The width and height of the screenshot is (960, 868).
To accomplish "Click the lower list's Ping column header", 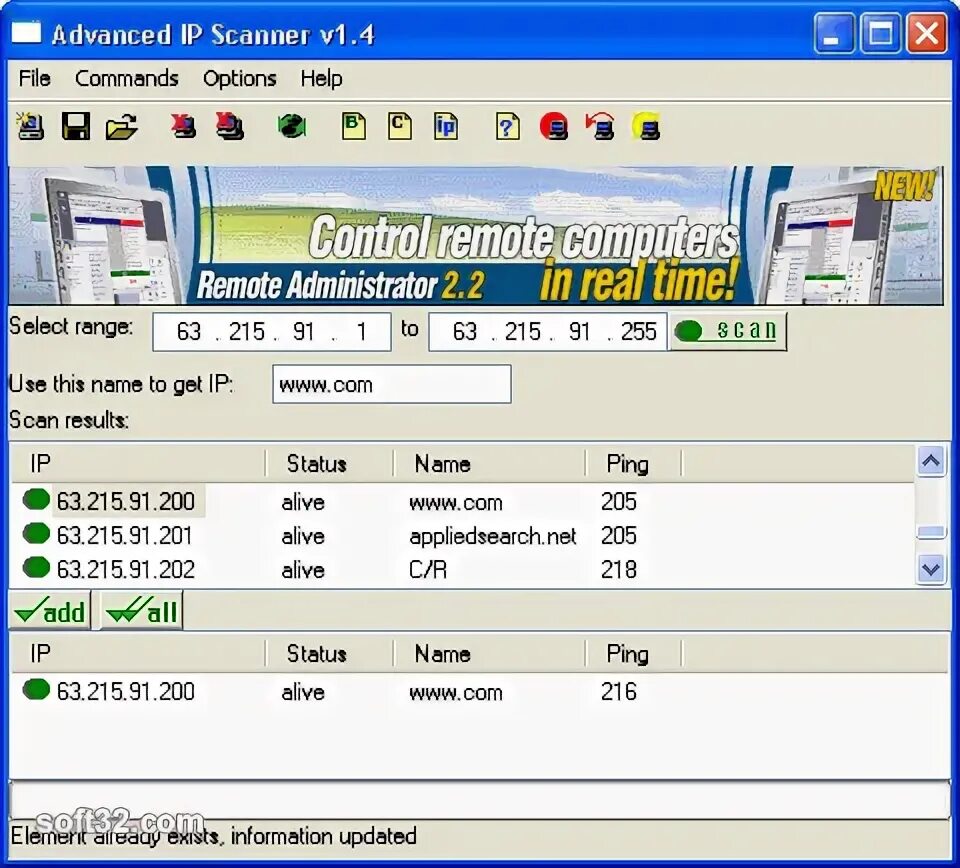I will pyautogui.click(x=634, y=654).
